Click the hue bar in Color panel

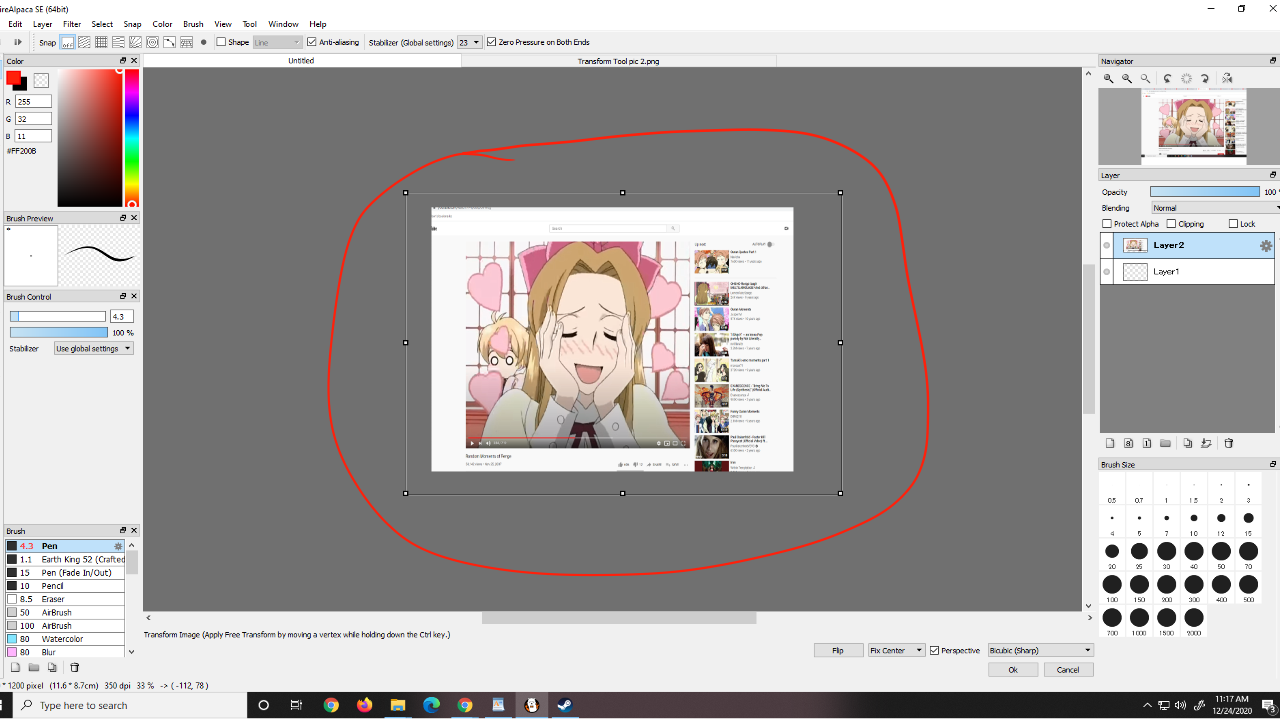pos(131,138)
